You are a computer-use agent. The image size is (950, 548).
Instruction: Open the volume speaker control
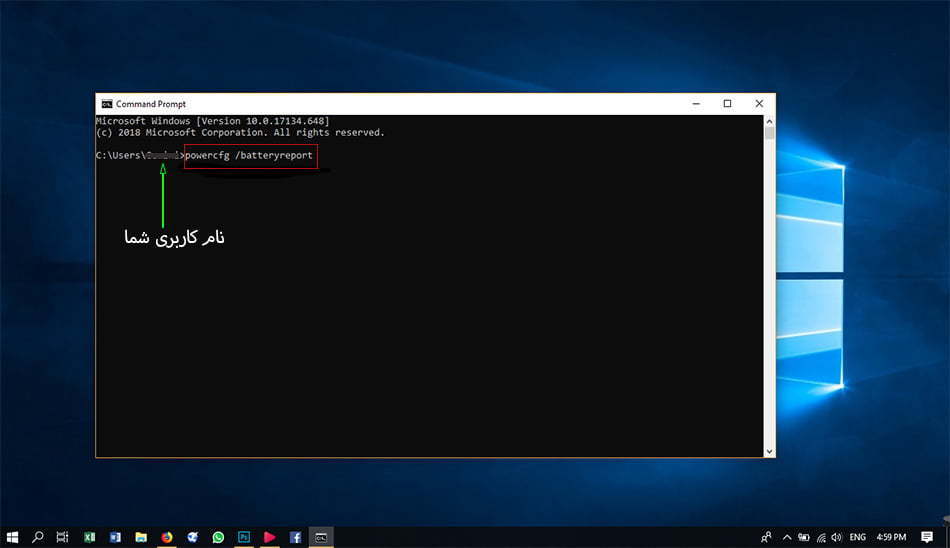click(837, 537)
